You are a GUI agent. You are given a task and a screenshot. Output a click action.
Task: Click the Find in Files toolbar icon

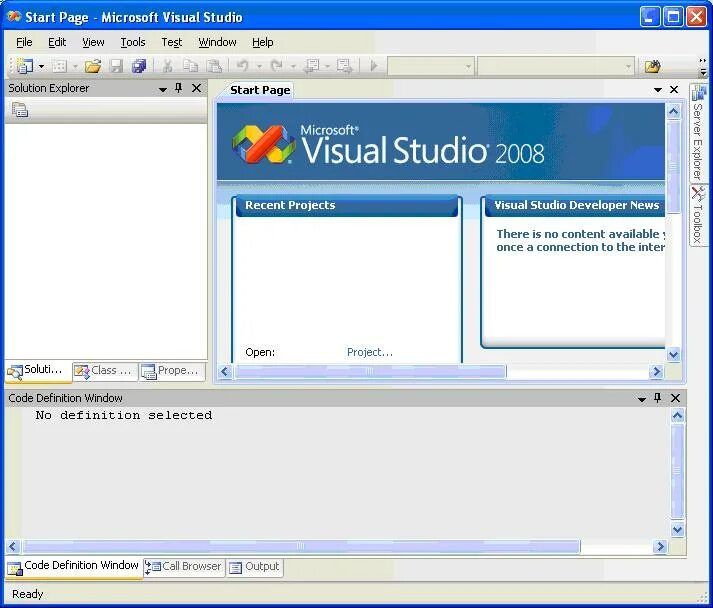click(653, 66)
